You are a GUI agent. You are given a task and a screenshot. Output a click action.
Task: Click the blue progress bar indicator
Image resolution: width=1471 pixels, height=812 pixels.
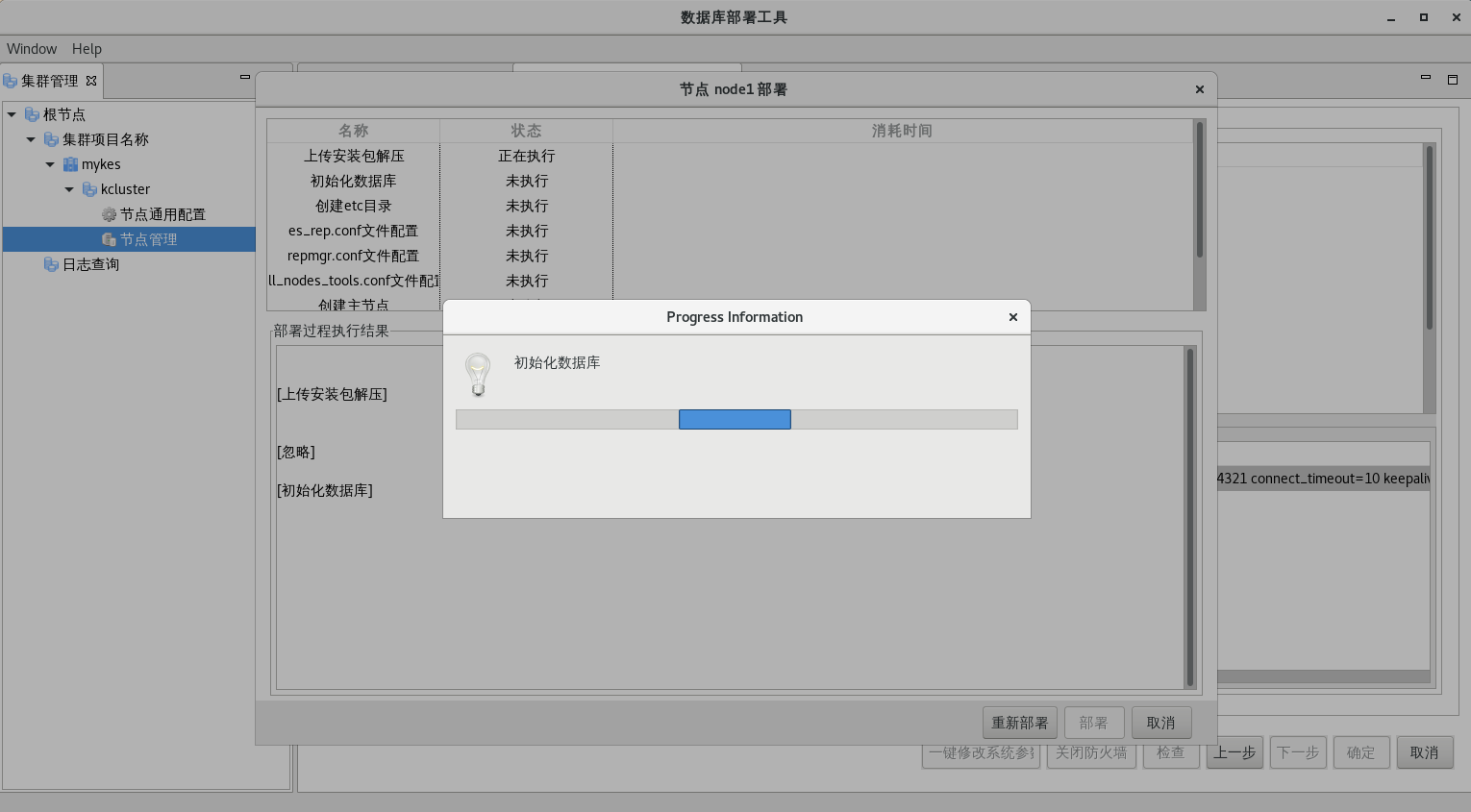(x=735, y=419)
